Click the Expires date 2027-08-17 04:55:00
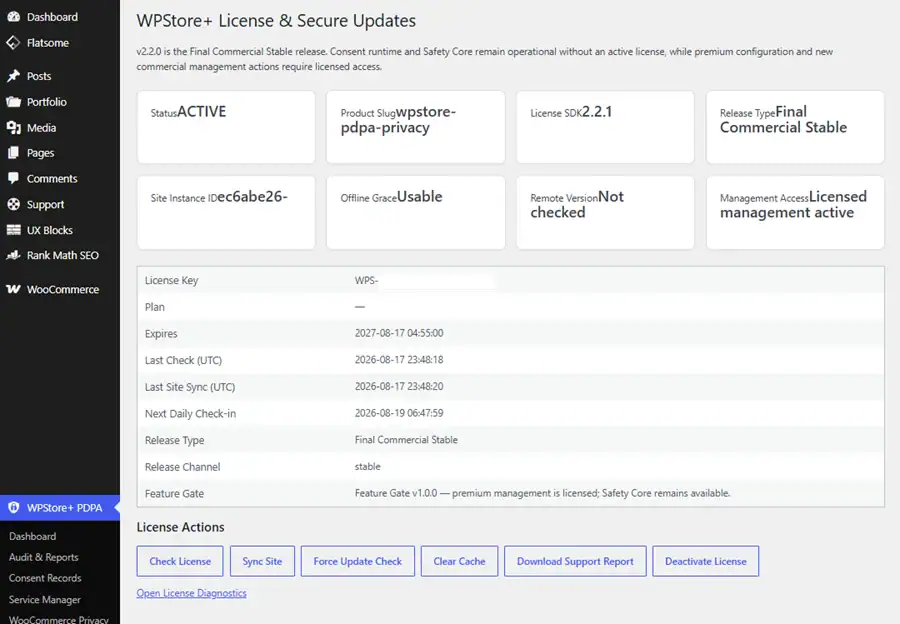 pyautogui.click(x=399, y=333)
